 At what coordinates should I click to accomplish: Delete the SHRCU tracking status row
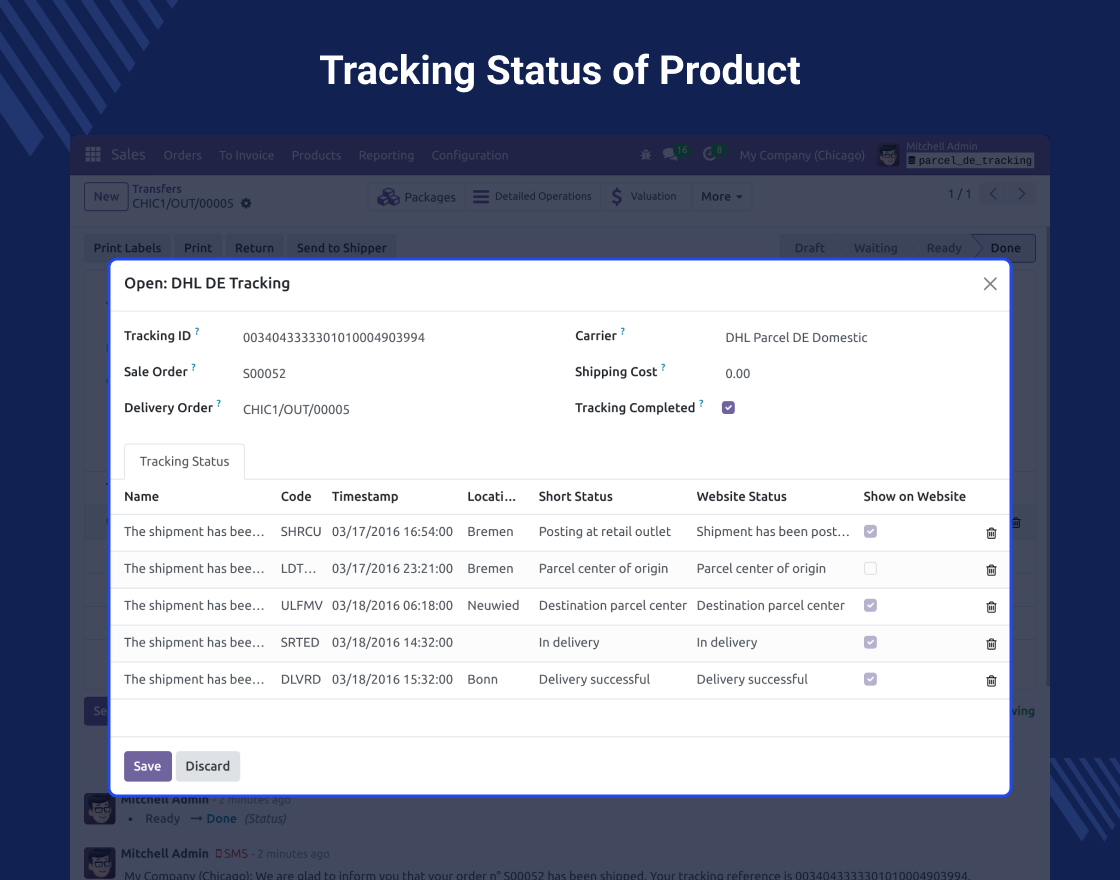[991, 533]
